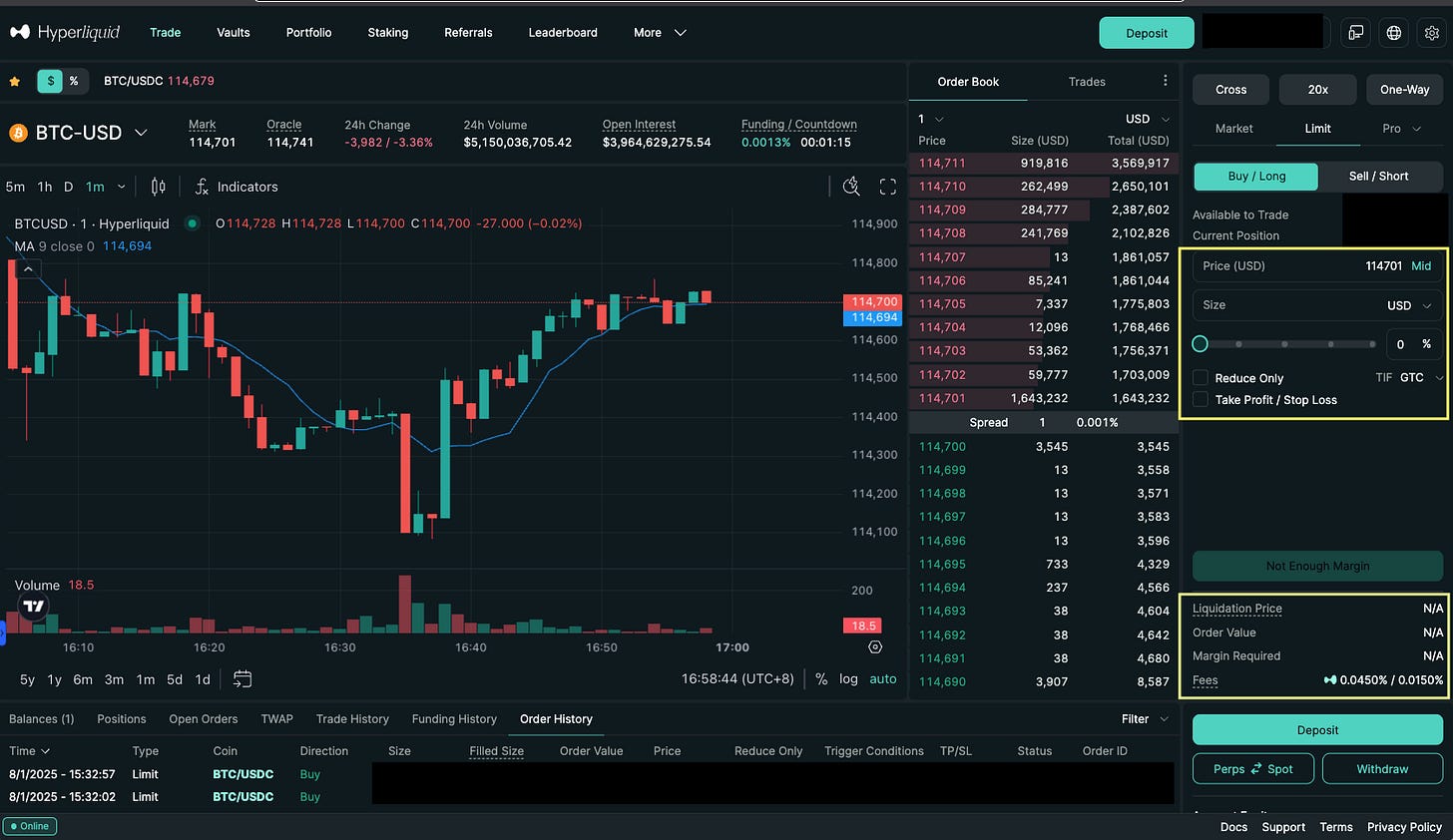This screenshot has width=1453, height=840.
Task: Enable the Reduce Only checkbox
Action: coord(1201,378)
